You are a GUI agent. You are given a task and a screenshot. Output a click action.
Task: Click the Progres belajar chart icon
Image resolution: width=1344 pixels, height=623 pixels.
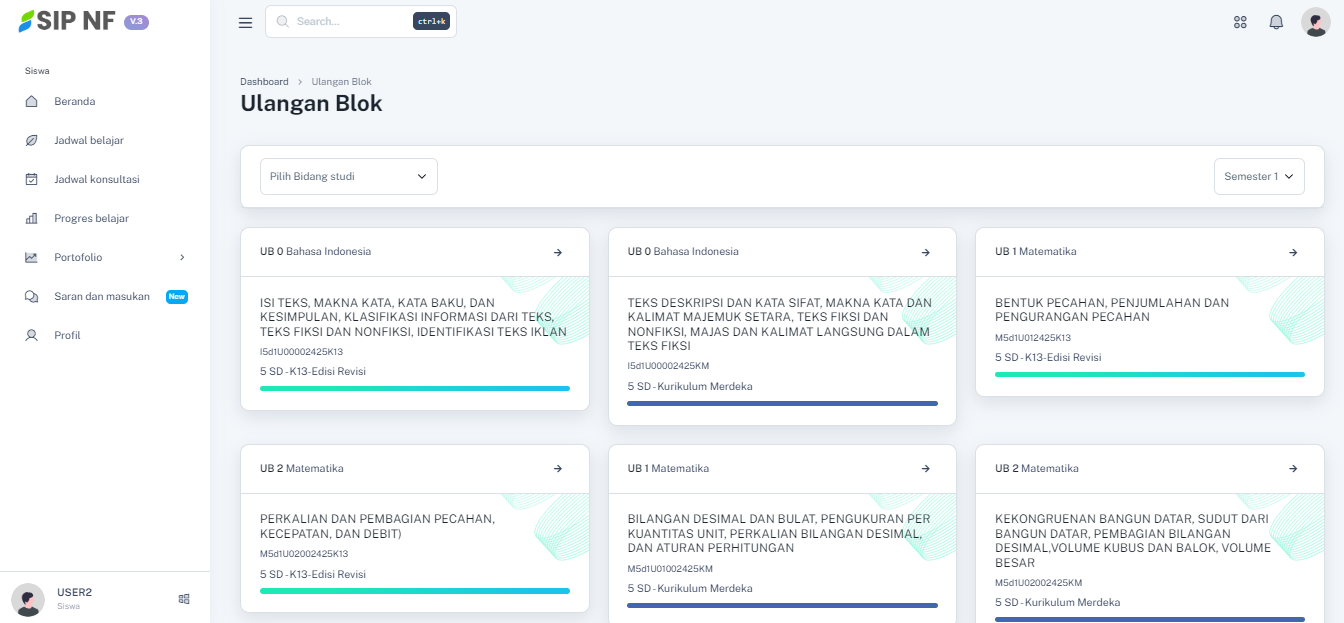click(x=32, y=218)
